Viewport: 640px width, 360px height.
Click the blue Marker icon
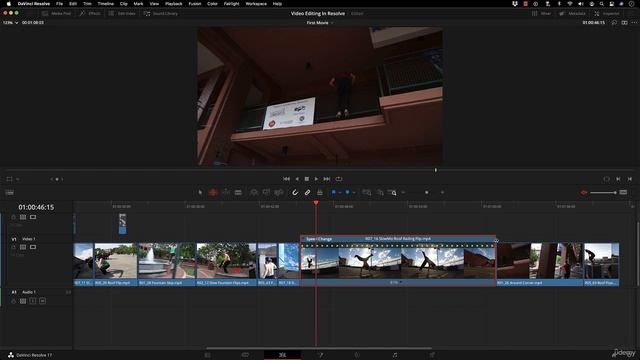coord(347,192)
